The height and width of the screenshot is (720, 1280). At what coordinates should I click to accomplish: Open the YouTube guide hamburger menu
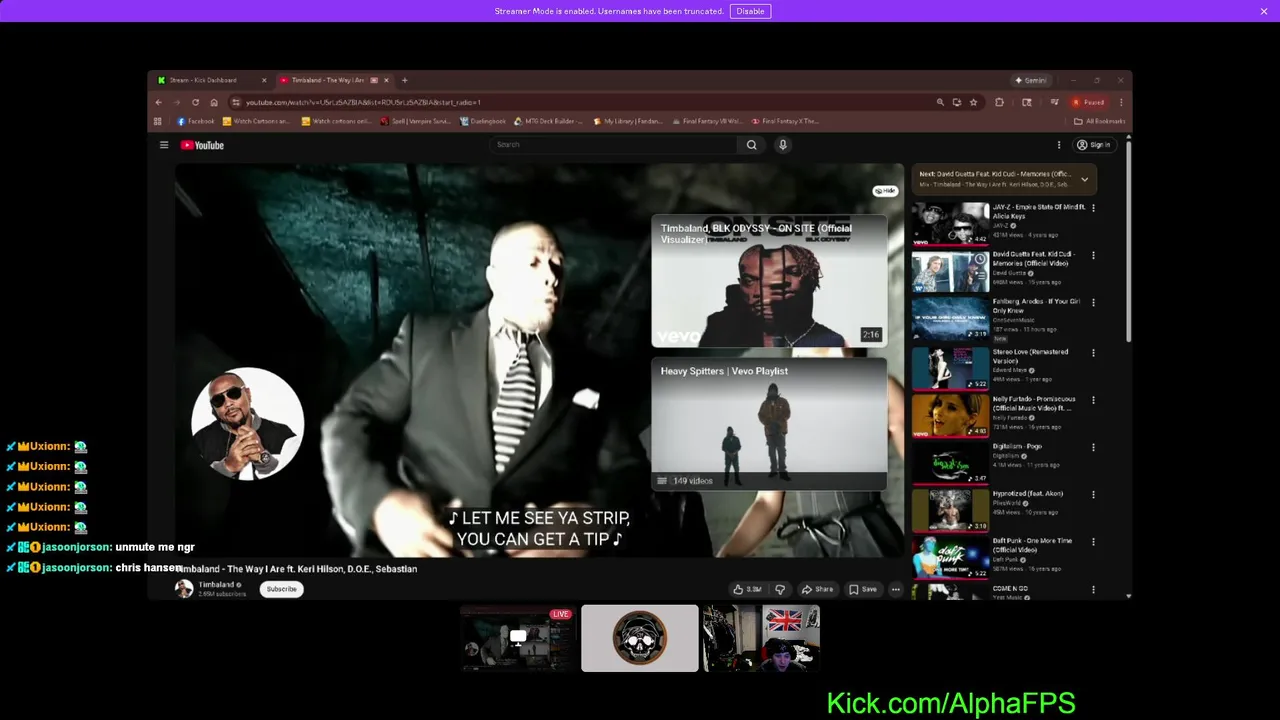(x=164, y=145)
